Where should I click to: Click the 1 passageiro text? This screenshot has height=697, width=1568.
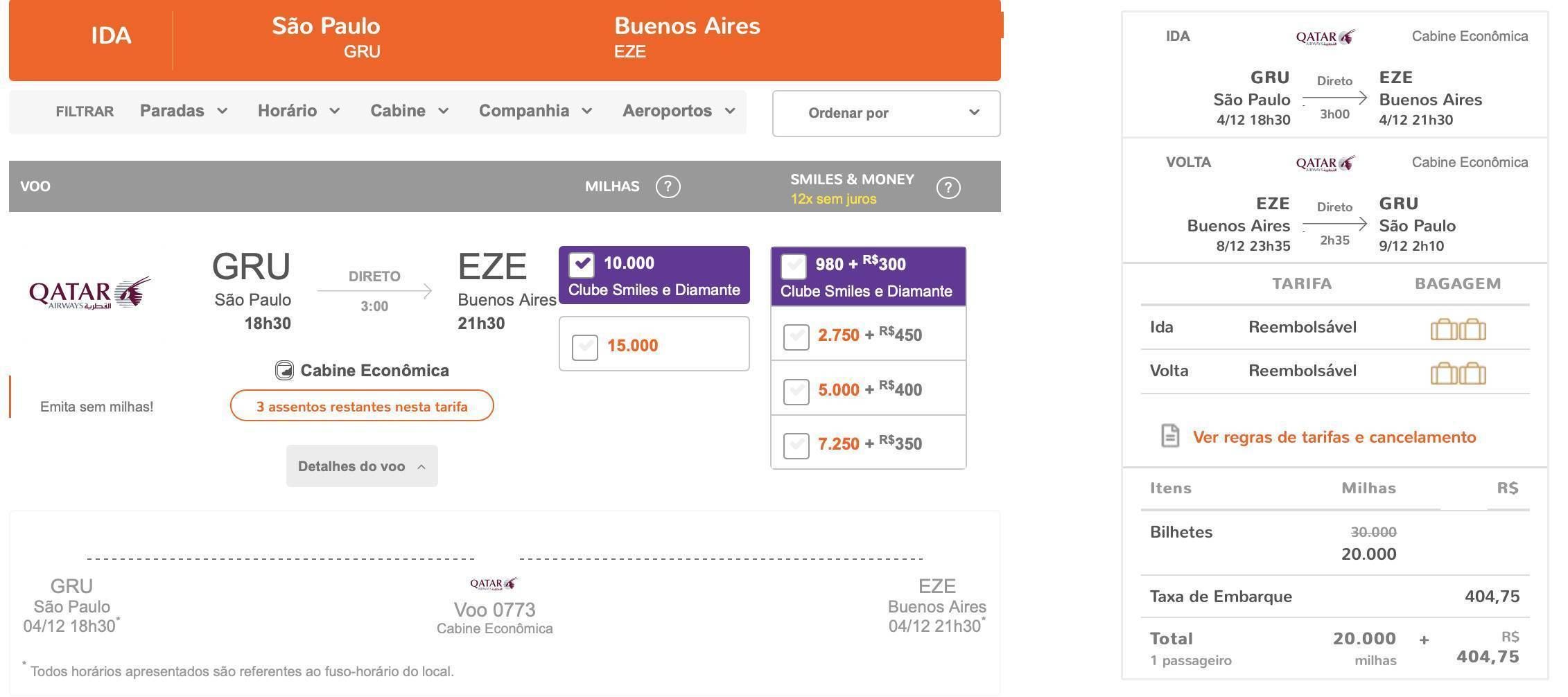click(x=1191, y=661)
